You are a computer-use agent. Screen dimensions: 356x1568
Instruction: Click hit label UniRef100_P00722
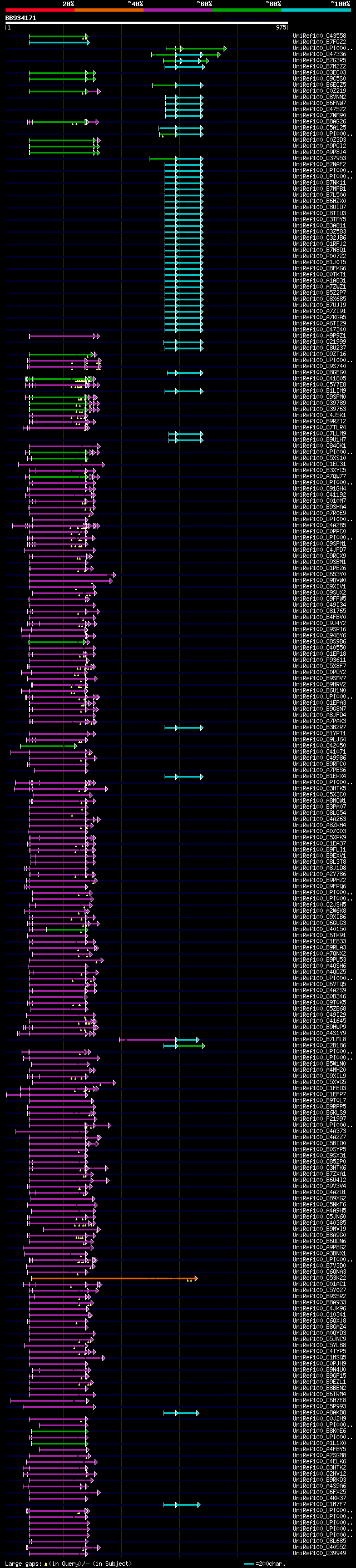(319, 256)
